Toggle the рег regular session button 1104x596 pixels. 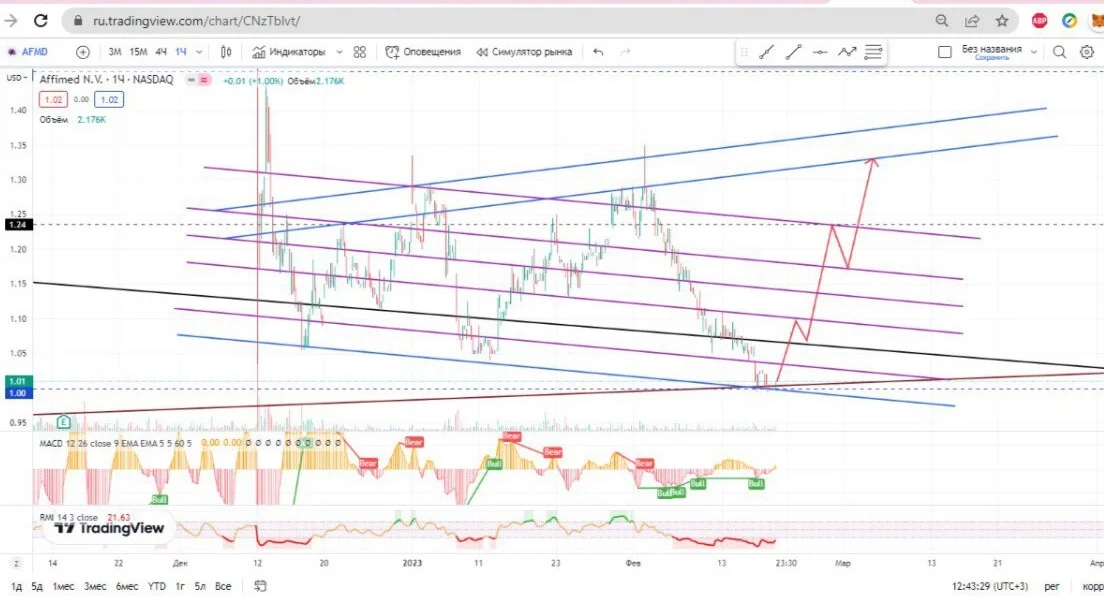tap(1052, 585)
